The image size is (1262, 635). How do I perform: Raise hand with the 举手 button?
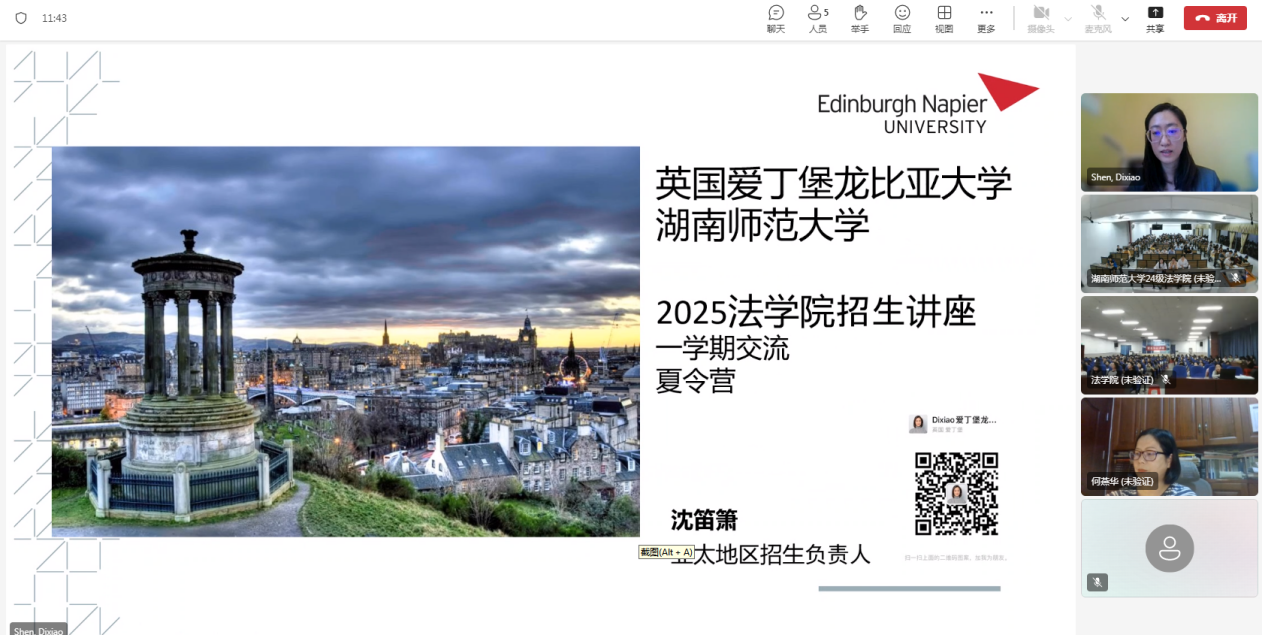[x=860, y=18]
